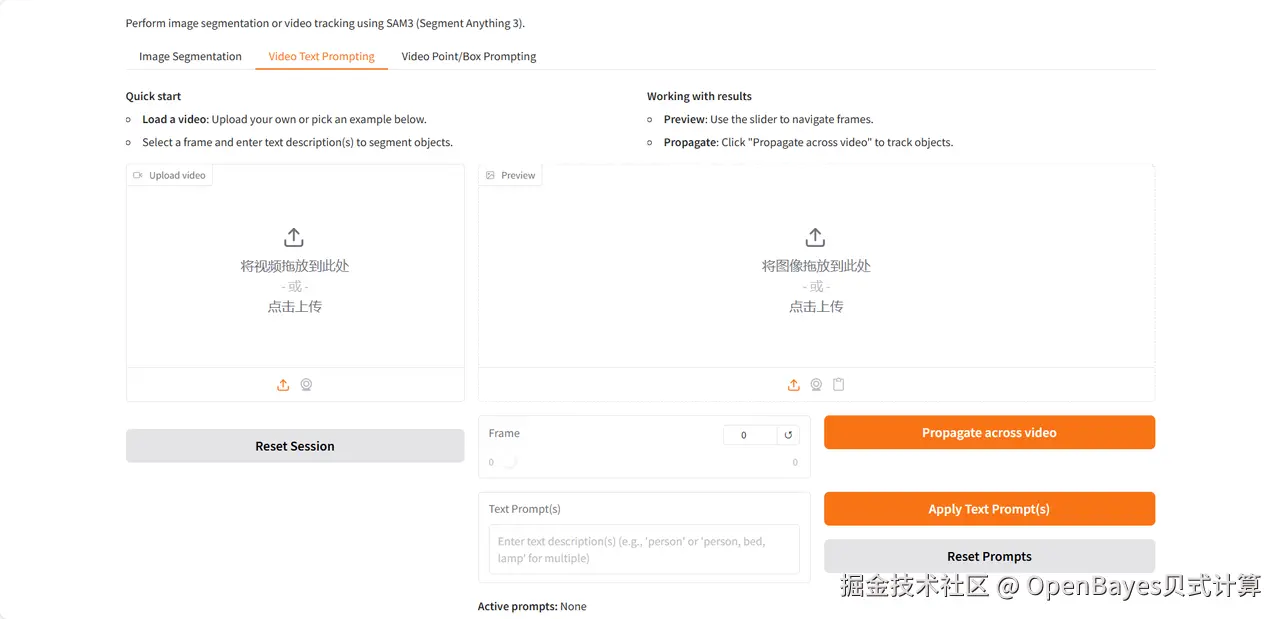This screenshot has width=1280, height=619.
Task: Click the reset icon next to the Frame counter
Action: (787, 434)
